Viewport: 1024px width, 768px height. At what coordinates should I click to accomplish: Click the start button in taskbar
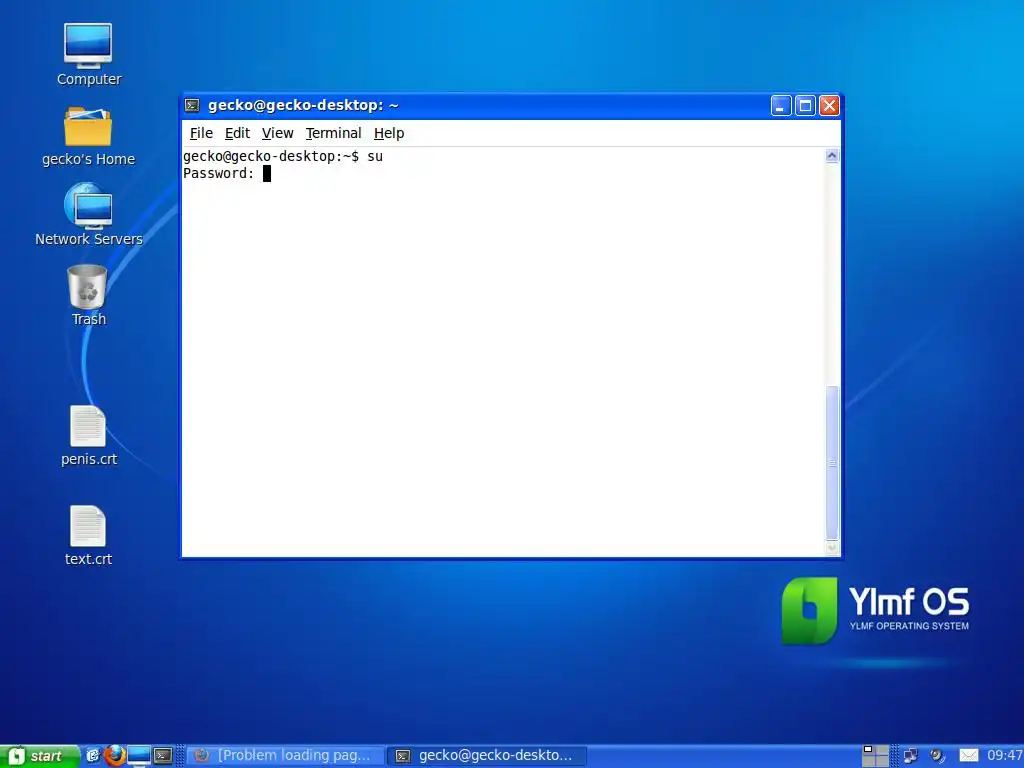pos(39,756)
